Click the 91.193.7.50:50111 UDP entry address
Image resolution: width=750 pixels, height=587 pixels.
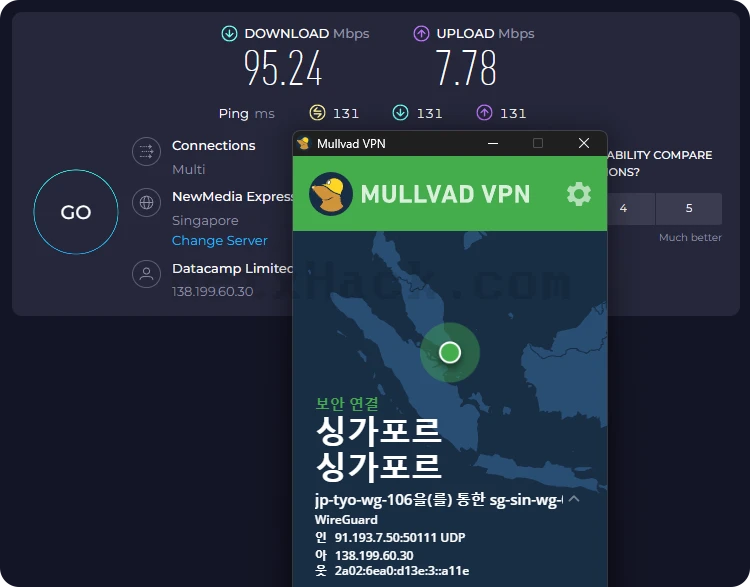tap(400, 538)
